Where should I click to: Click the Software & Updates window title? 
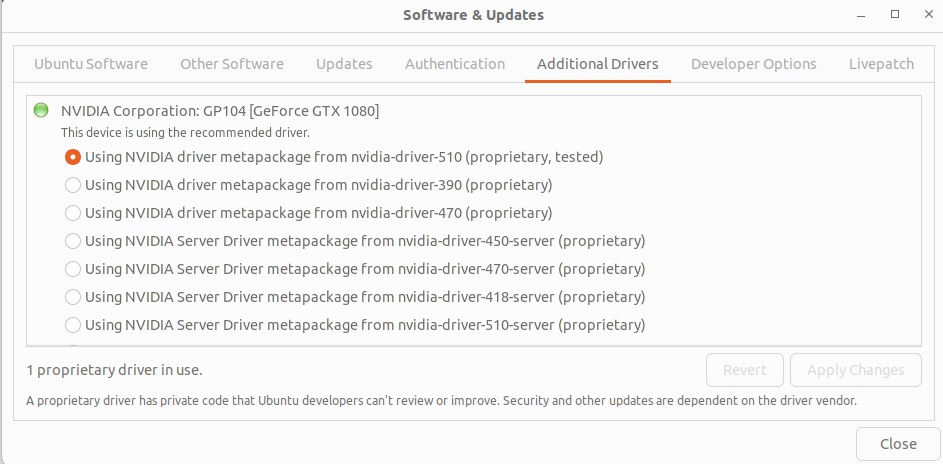coord(473,15)
